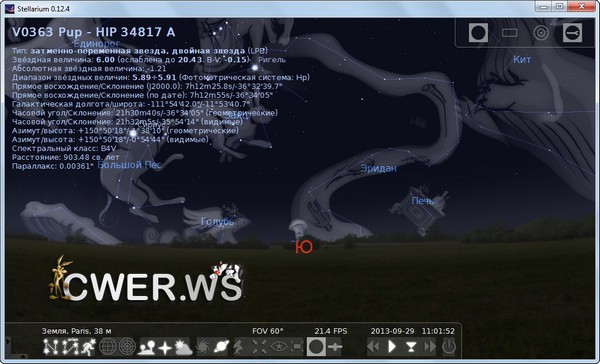This screenshot has height=364, width=600.
Task: Click the "Единорог" constellation label
Action: point(97,43)
